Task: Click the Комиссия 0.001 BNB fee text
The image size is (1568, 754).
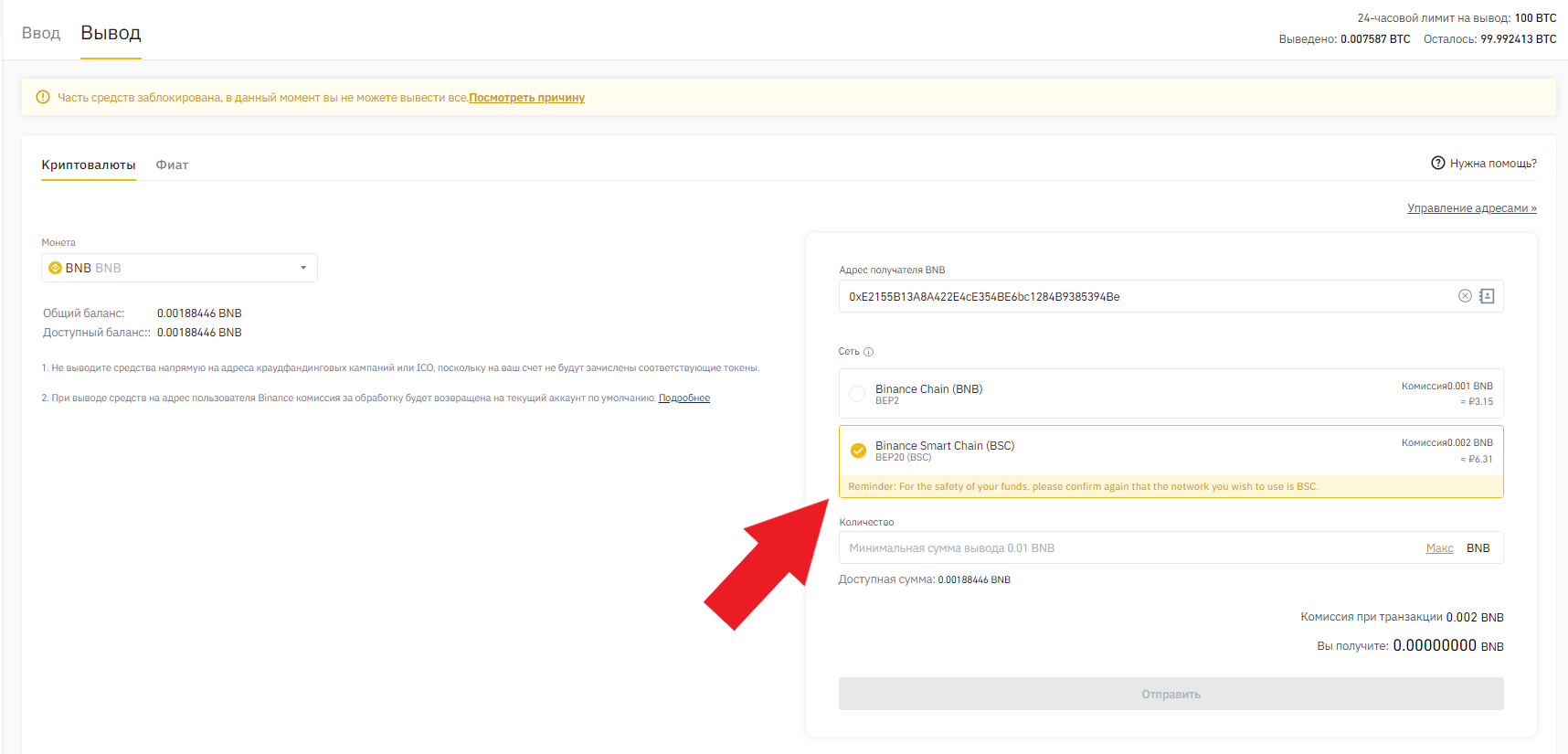Action: pos(1447,387)
